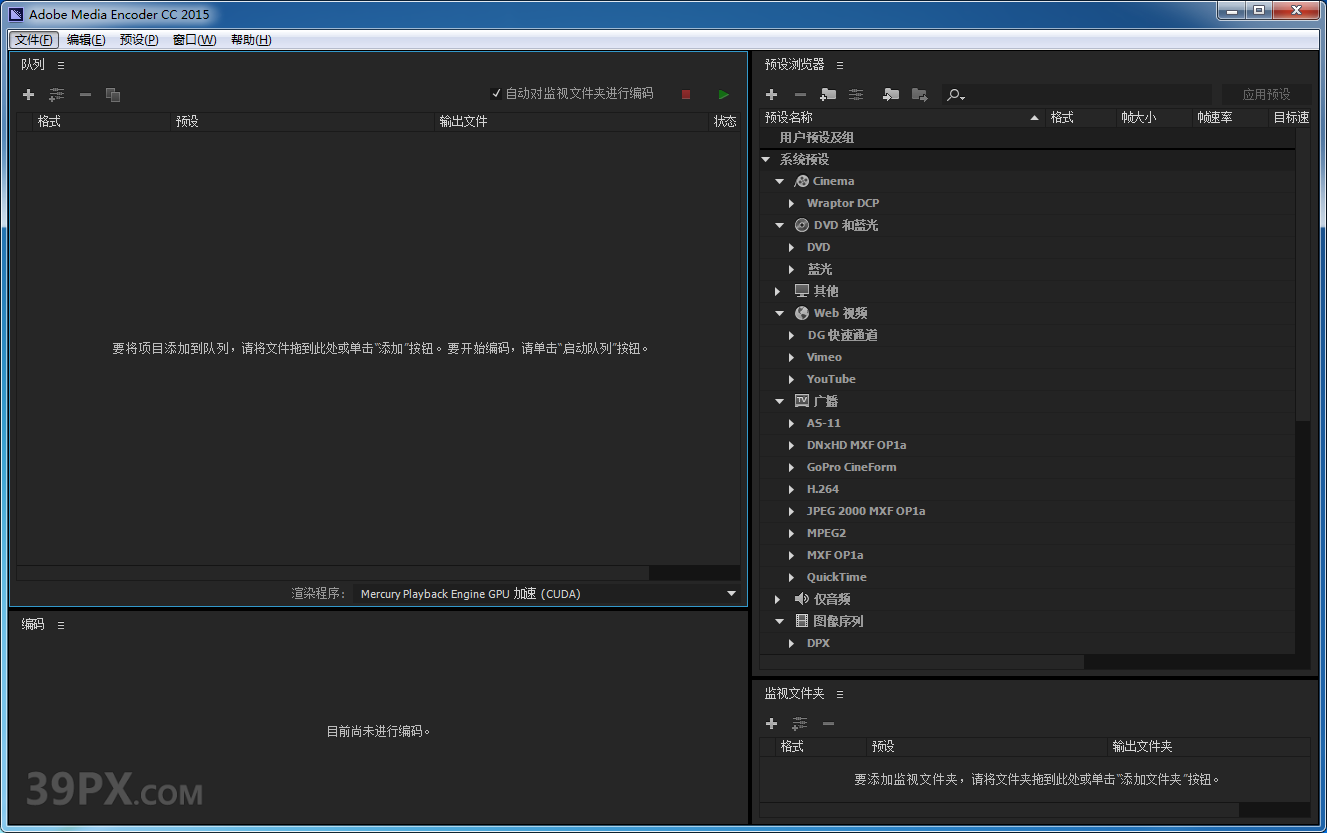Viewport: 1327px width, 833px height.
Task: Select the QuickTime preset row
Action: [1027, 578]
